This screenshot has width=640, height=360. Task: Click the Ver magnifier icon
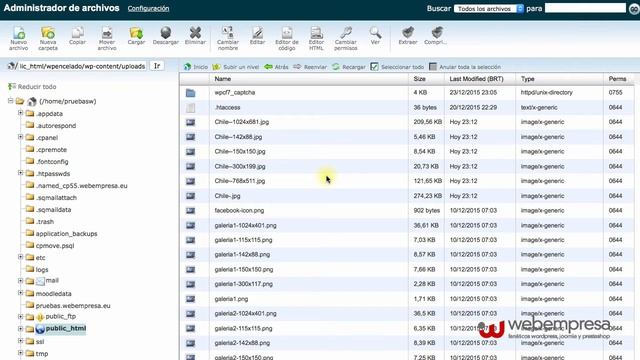click(x=375, y=36)
